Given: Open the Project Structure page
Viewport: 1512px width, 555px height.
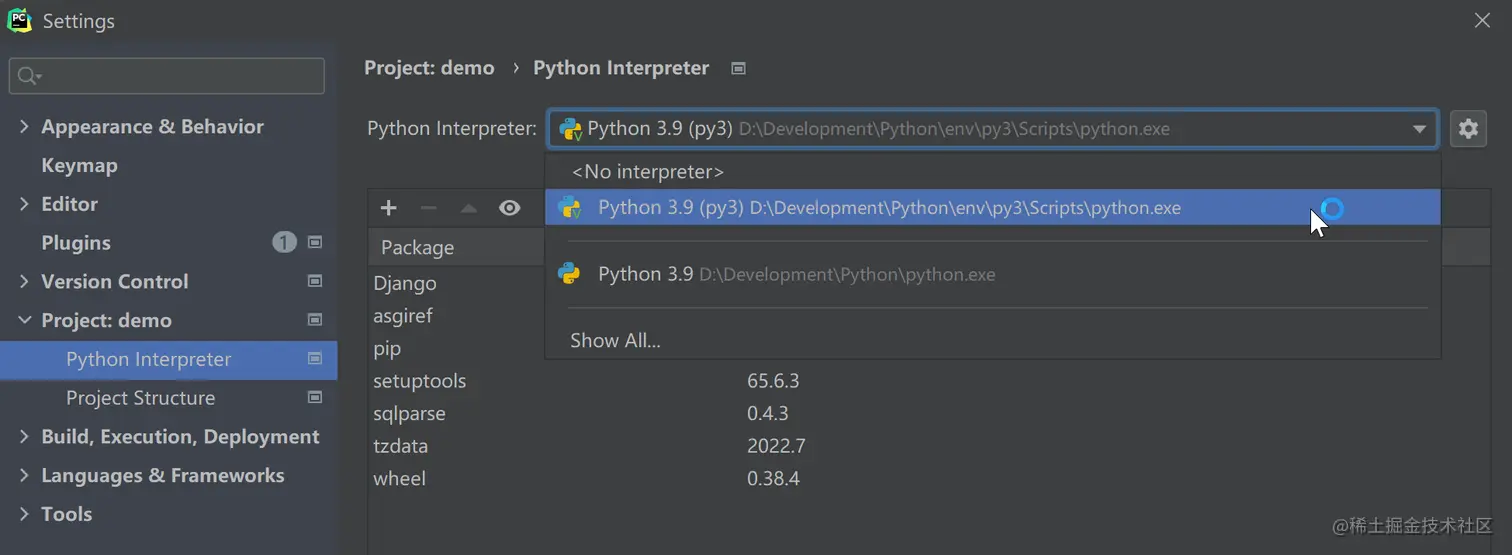Looking at the screenshot, I should pos(140,398).
